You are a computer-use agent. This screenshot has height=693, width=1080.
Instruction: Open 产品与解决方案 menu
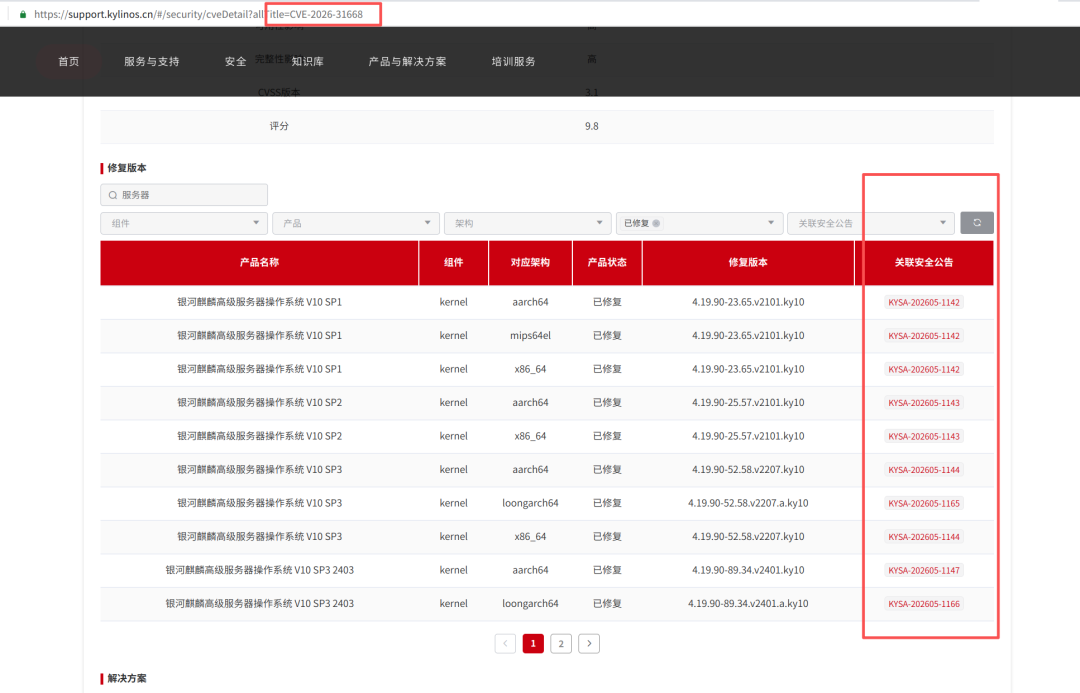pos(407,61)
